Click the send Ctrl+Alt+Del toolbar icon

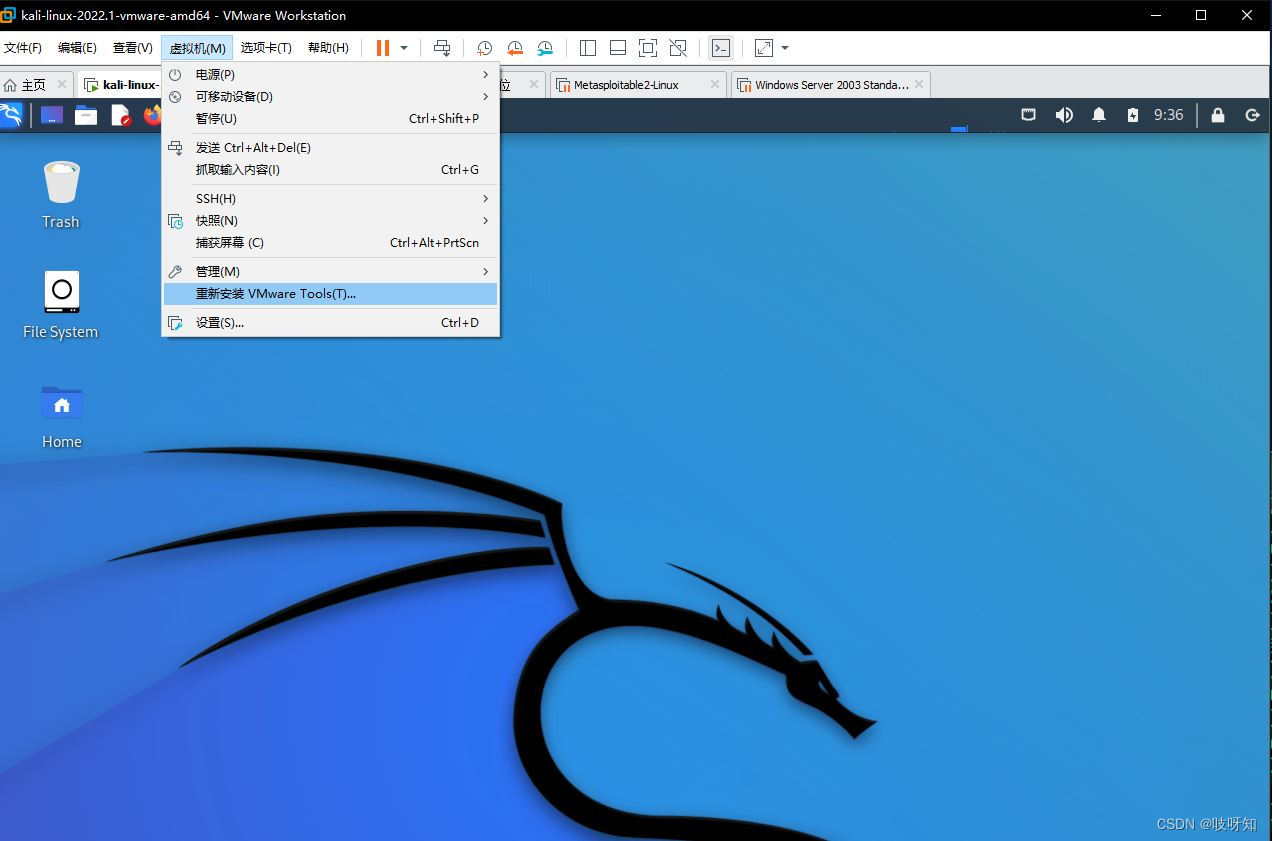tap(442, 48)
